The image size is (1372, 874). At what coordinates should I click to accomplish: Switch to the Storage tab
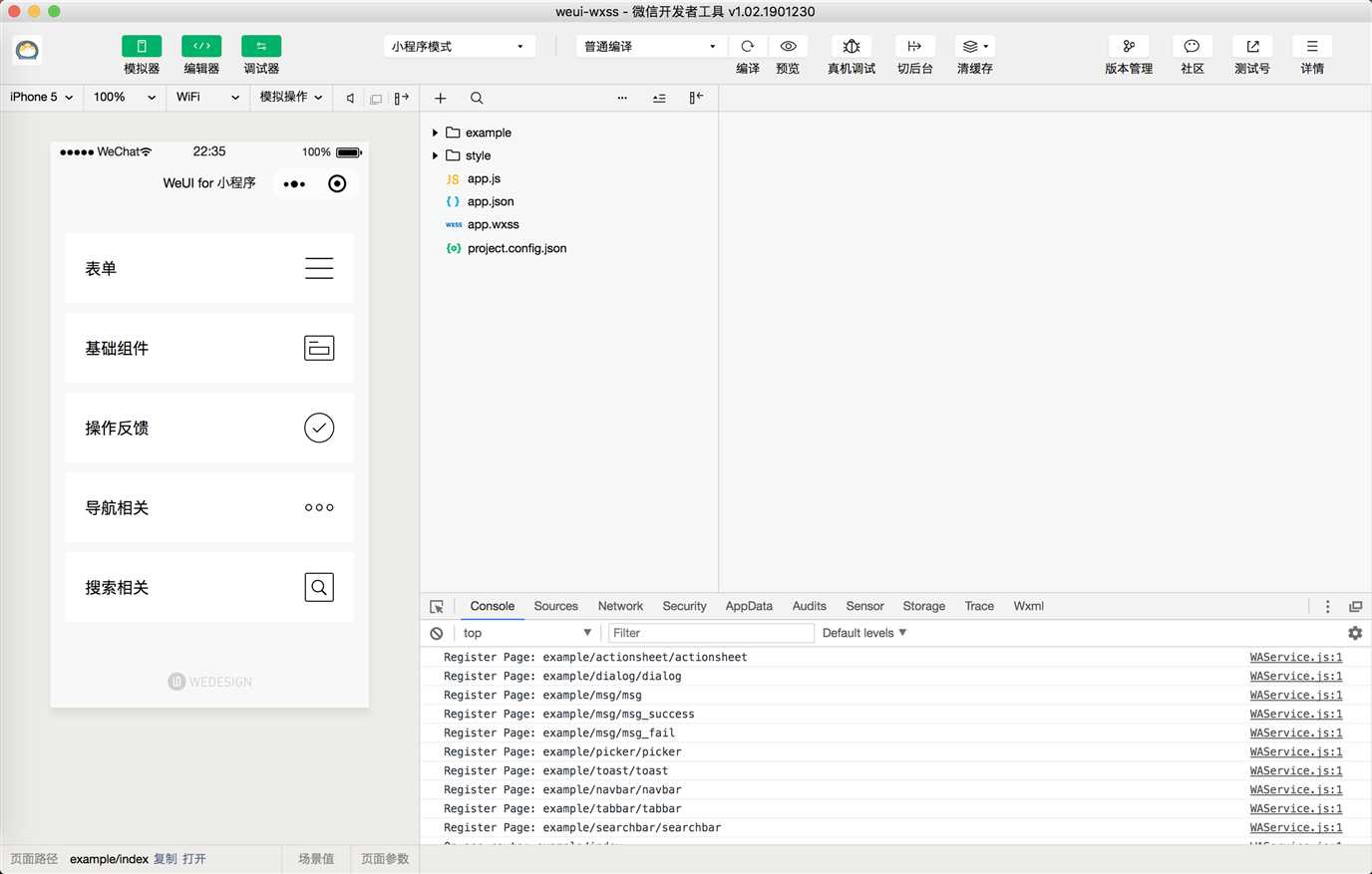(924, 606)
